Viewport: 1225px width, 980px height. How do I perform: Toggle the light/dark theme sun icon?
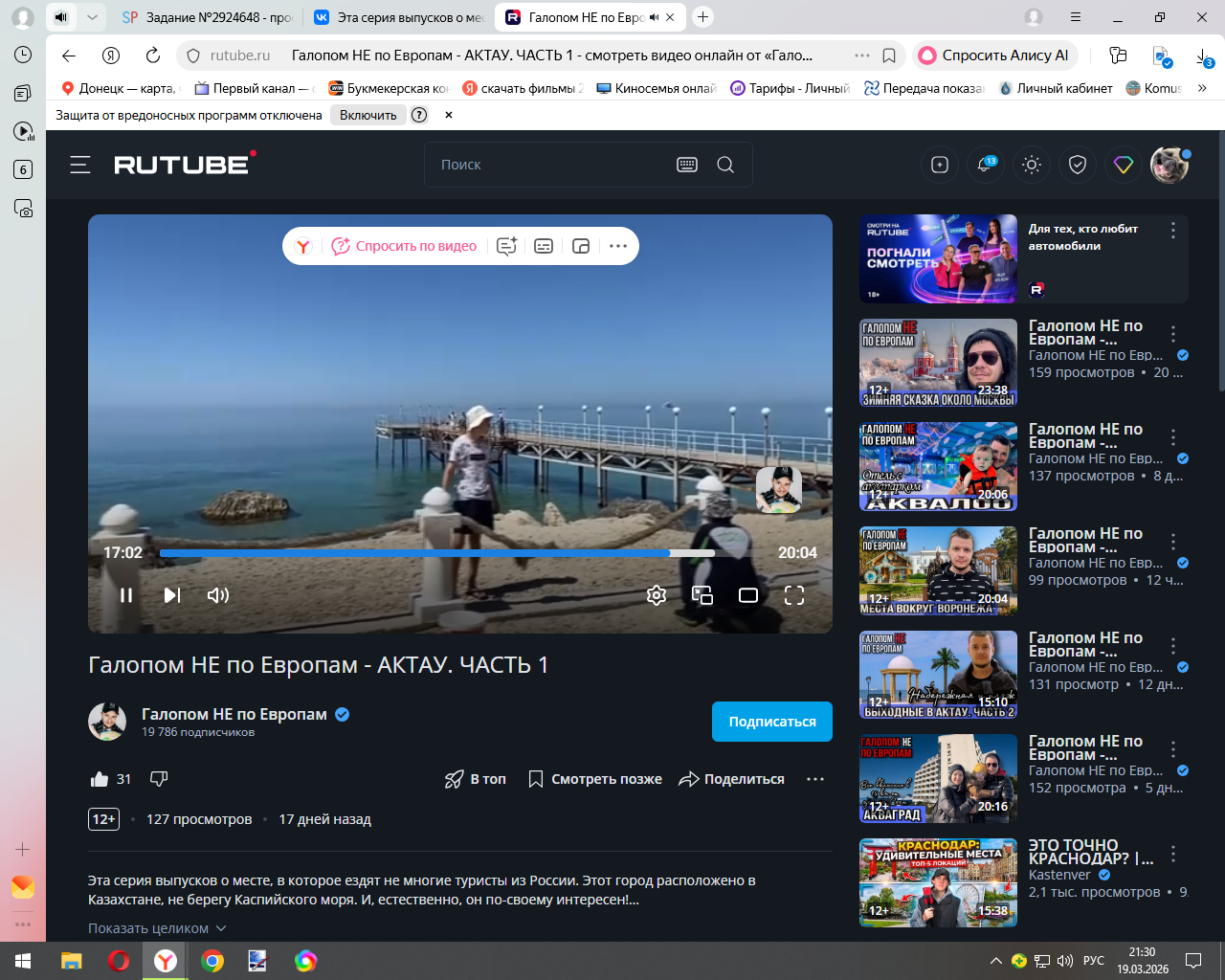tap(1032, 165)
